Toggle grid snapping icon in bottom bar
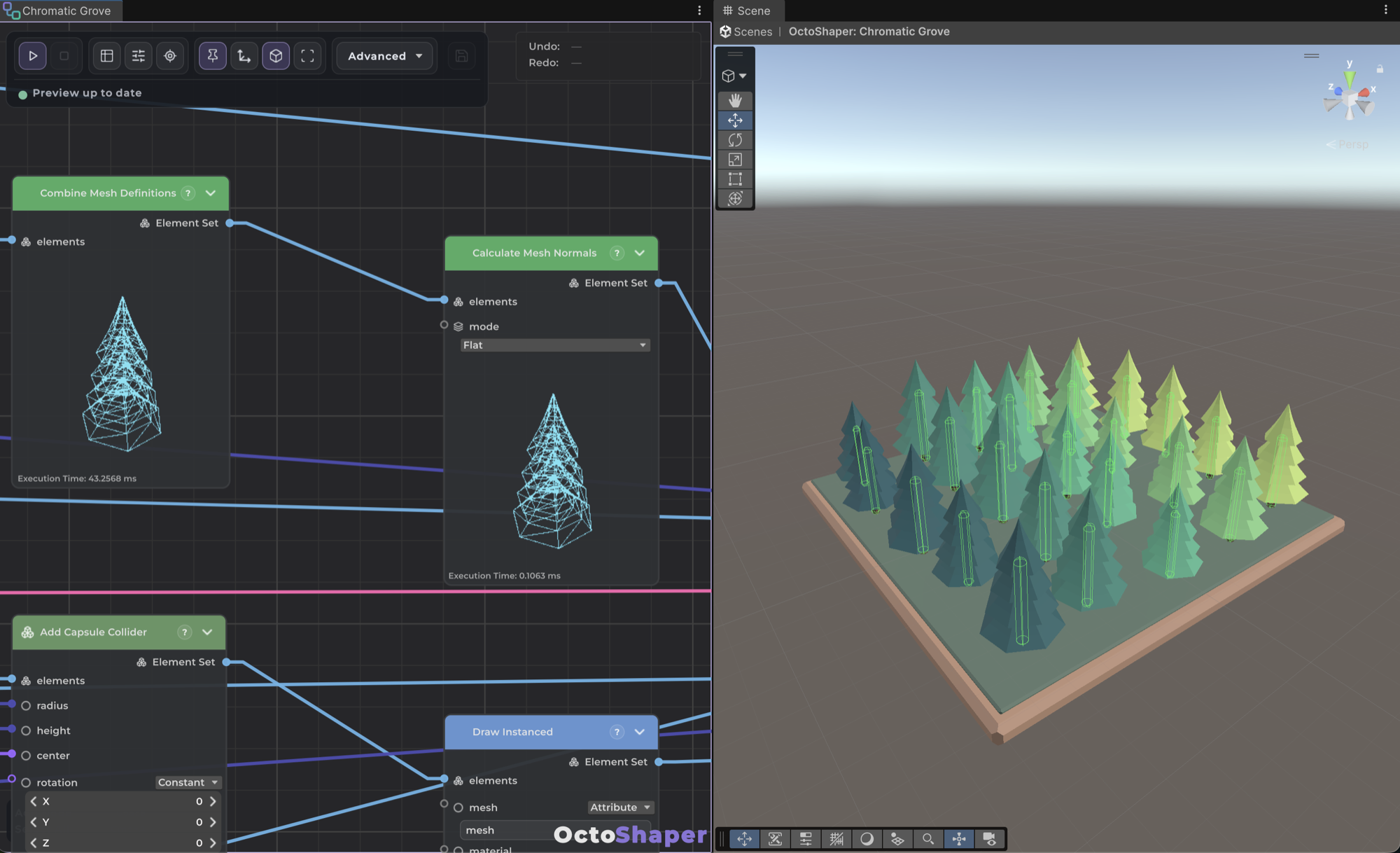Screen dimensions: 1400x853 click(836, 839)
